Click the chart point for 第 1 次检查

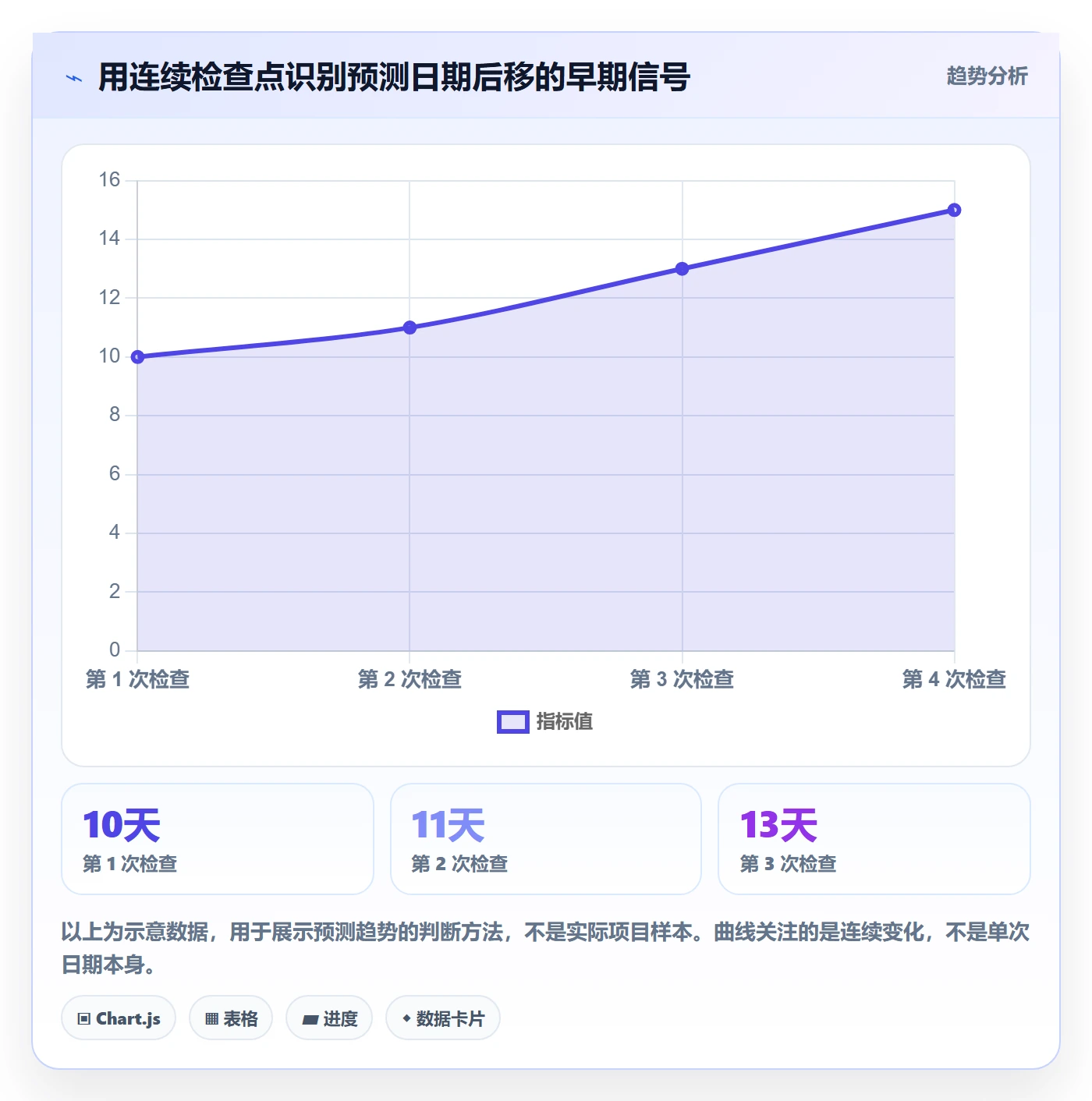click(138, 357)
